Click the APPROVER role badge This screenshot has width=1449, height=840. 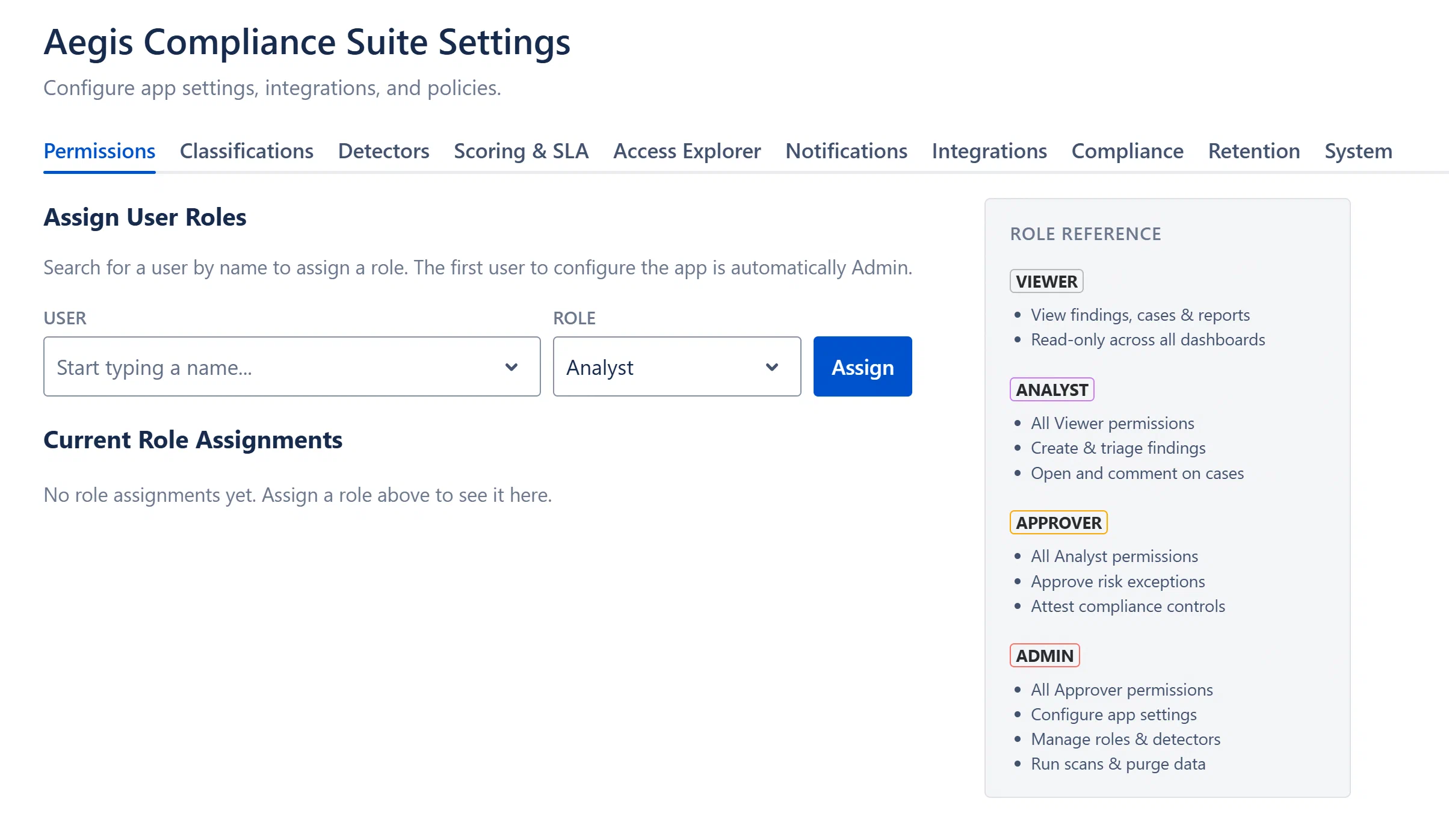click(1058, 522)
